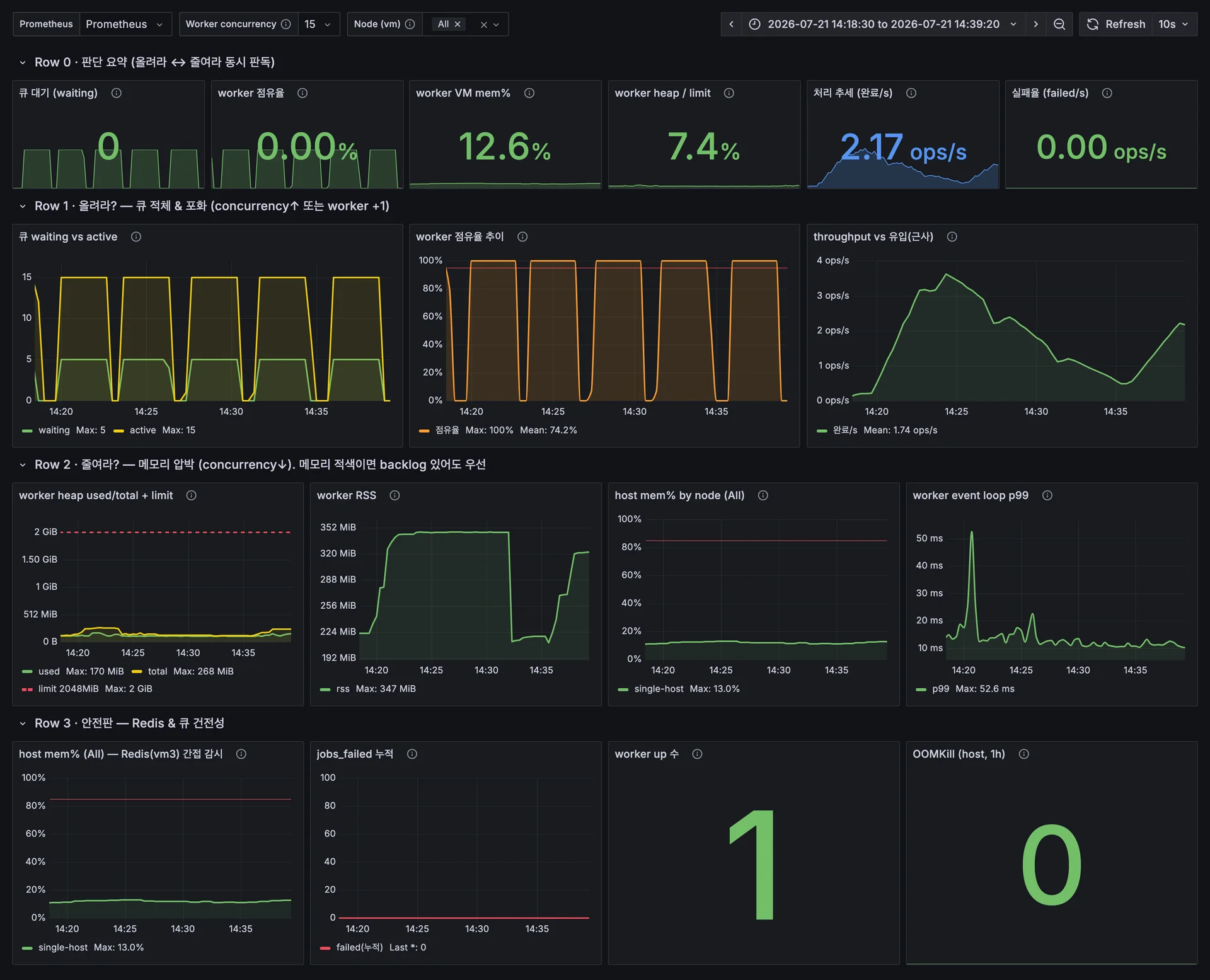Clear all Node (vm) selections

coord(484,25)
